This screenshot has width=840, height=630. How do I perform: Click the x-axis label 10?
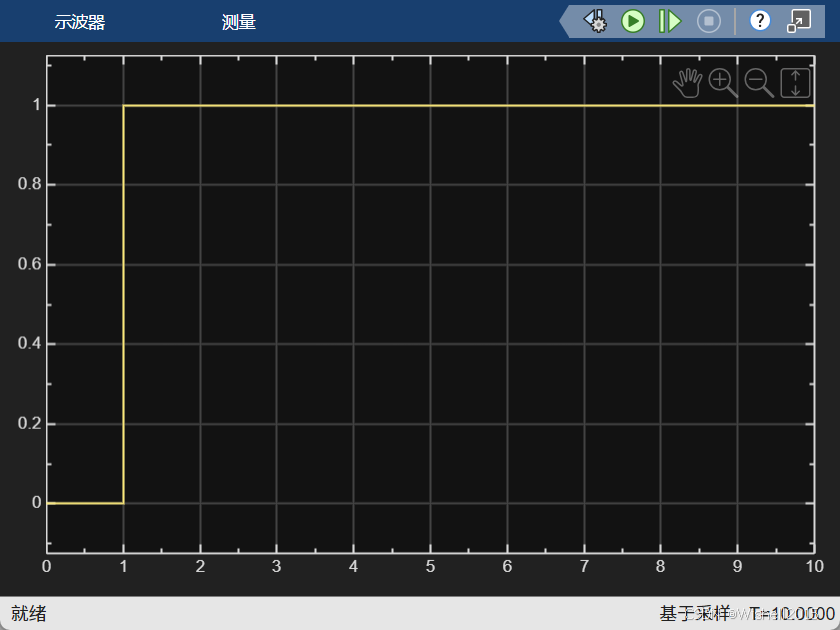(x=814, y=567)
